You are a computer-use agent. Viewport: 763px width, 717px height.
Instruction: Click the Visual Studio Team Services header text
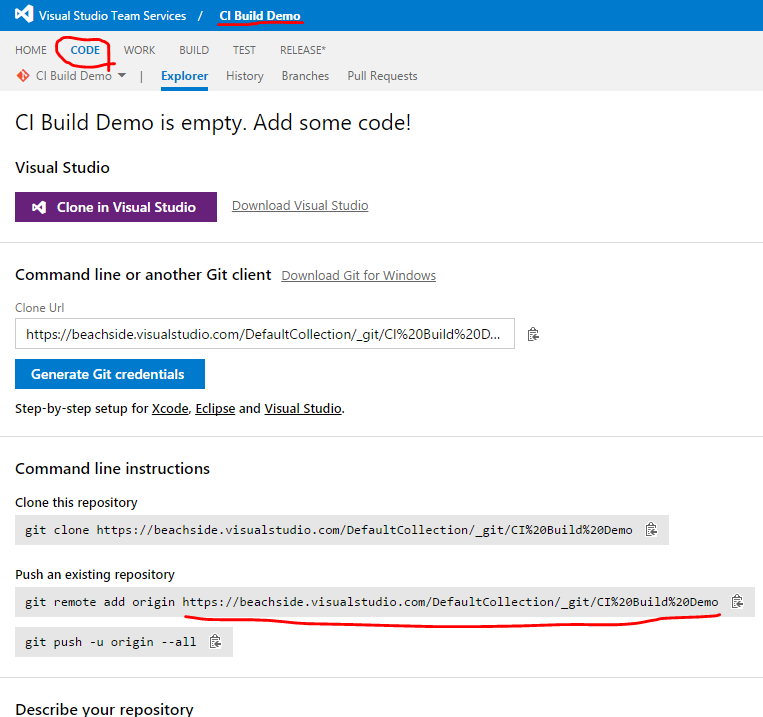pyautogui.click(x=112, y=16)
